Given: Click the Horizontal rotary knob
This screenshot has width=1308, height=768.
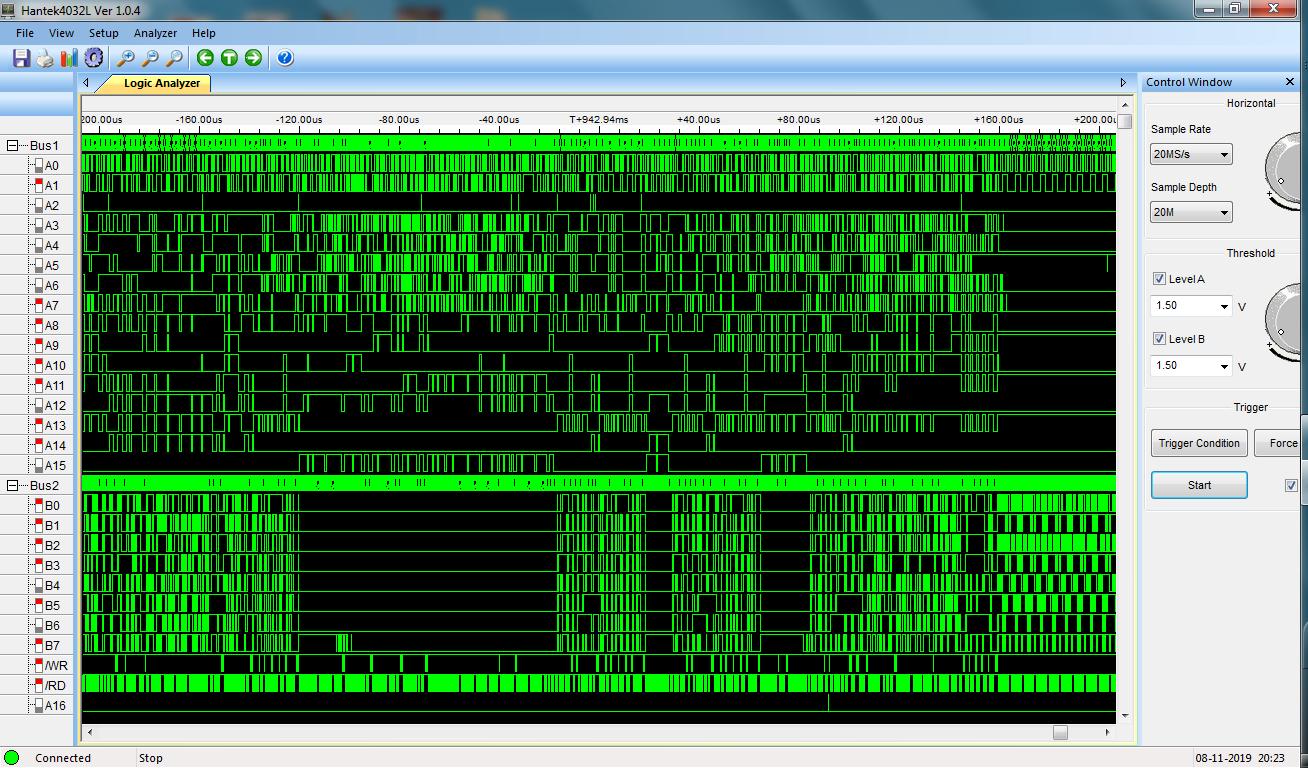Looking at the screenshot, I should (x=1289, y=172).
